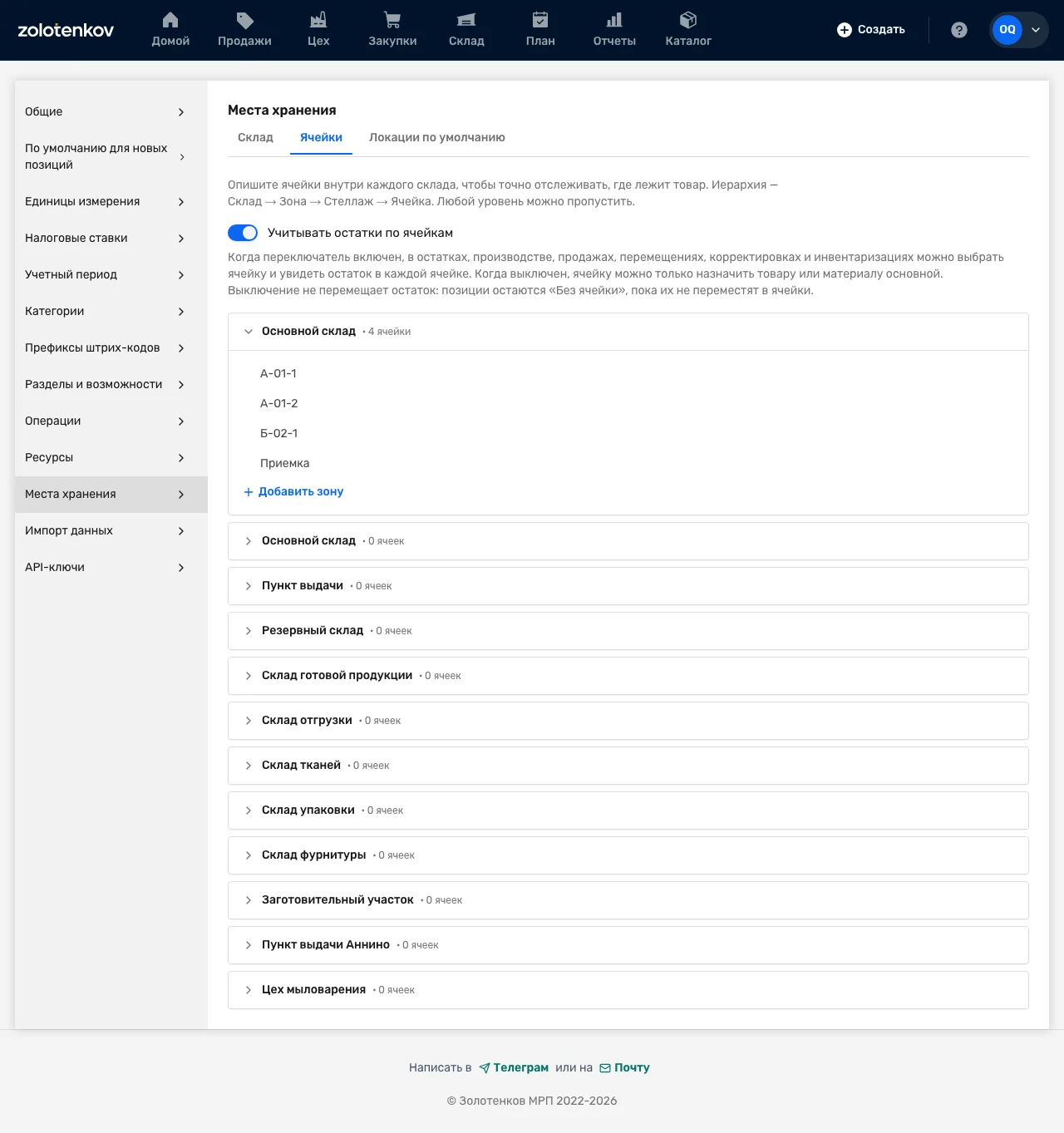Expand Пункт выдачи Аннино section
This screenshot has width=1064, height=1133.
(x=628, y=945)
